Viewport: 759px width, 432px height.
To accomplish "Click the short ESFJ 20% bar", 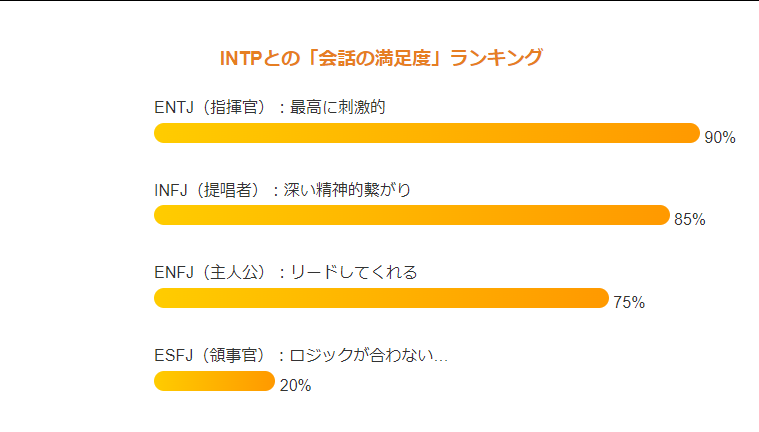I will (214, 381).
